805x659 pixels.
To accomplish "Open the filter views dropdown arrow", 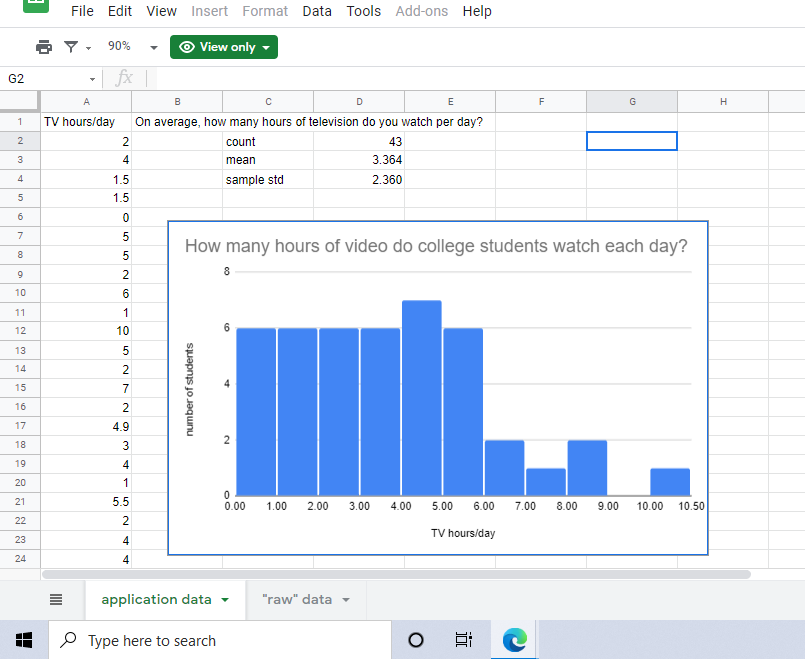I will click(88, 48).
